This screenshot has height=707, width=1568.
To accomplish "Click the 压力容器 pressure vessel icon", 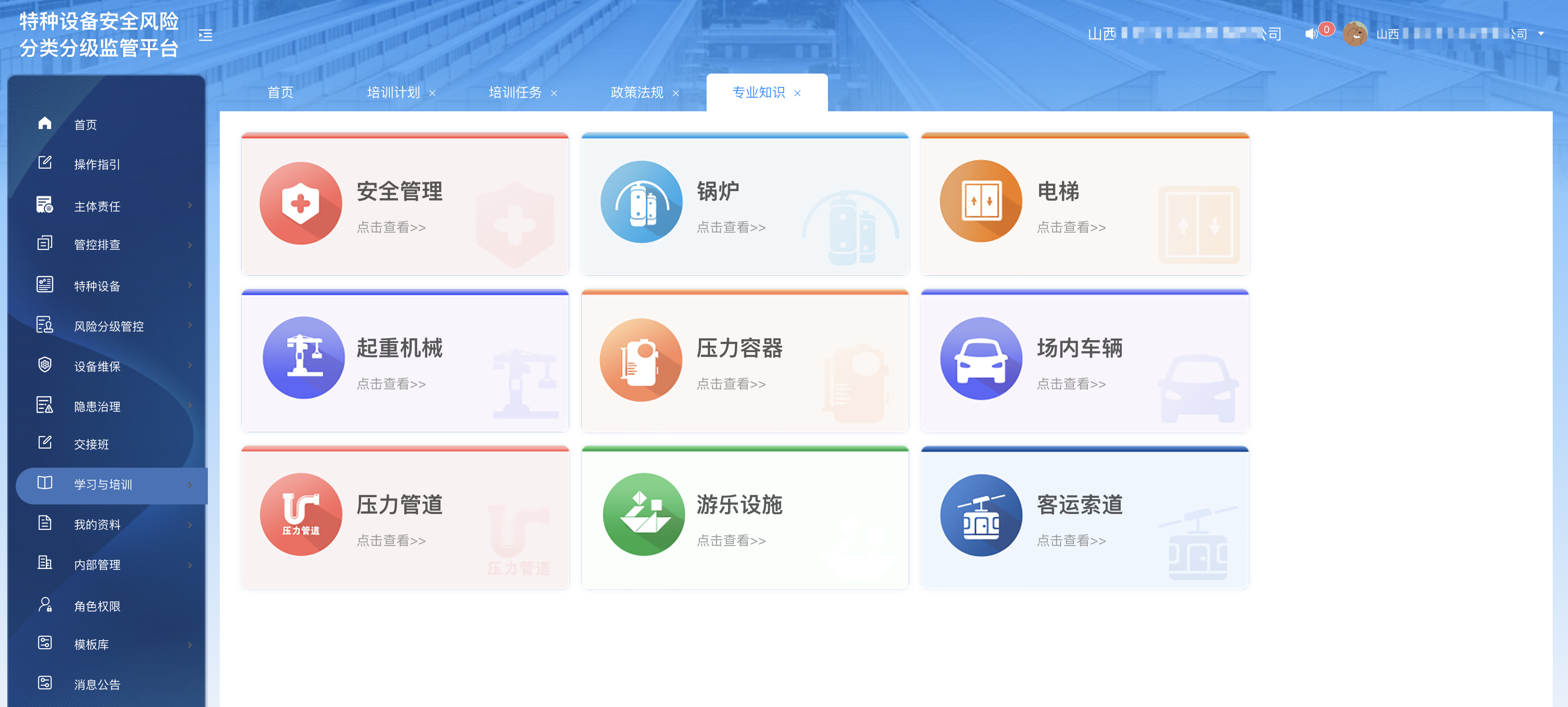I will click(x=640, y=360).
